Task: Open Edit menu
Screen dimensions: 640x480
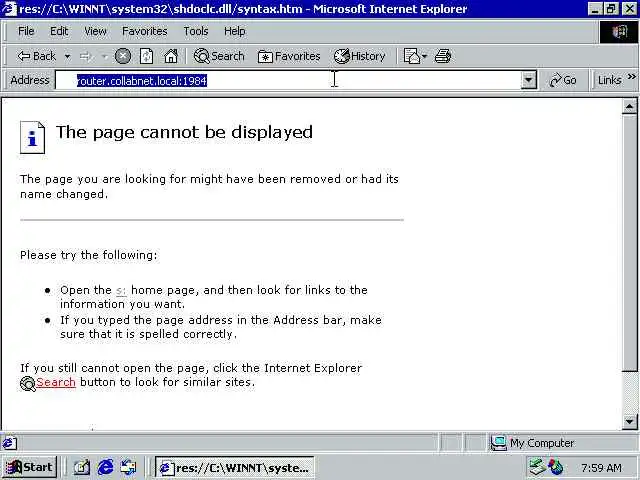Action: click(x=59, y=31)
